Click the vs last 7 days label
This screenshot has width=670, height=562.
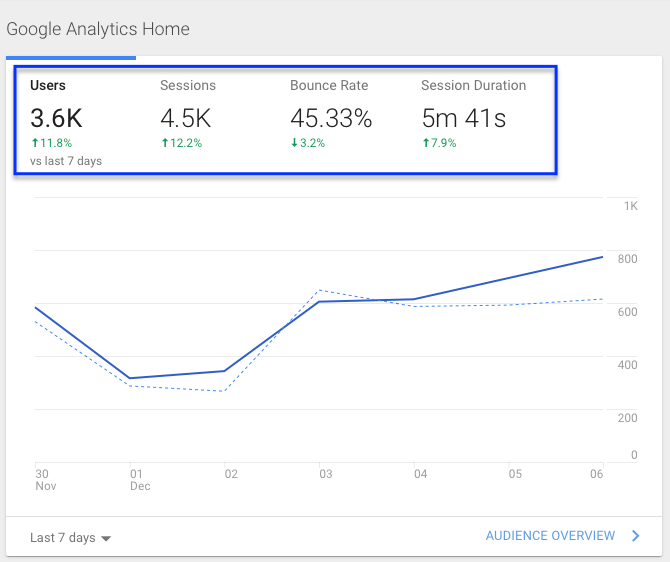pyautogui.click(x=66, y=161)
